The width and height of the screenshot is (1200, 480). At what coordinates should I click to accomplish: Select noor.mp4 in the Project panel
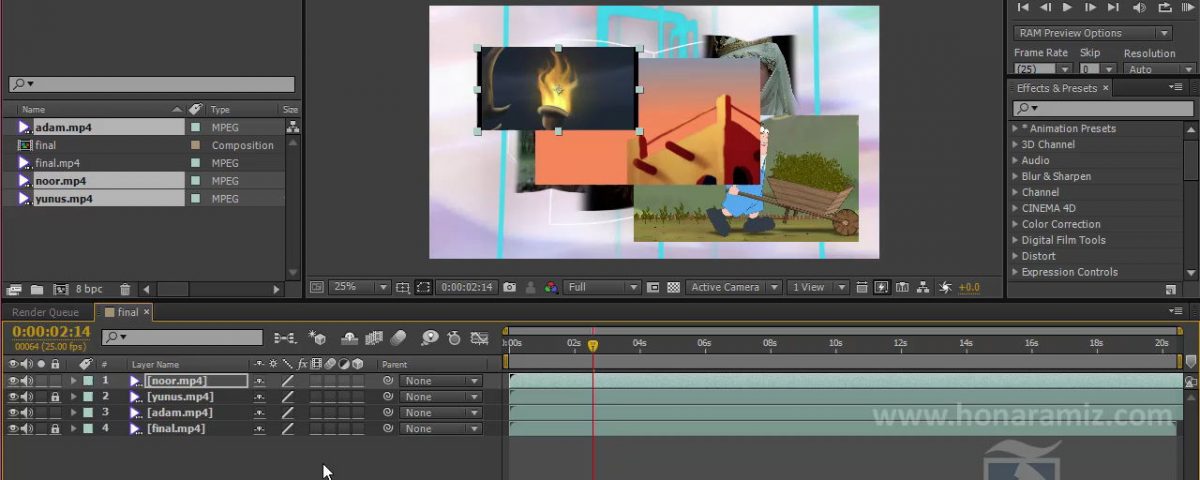(x=60, y=181)
